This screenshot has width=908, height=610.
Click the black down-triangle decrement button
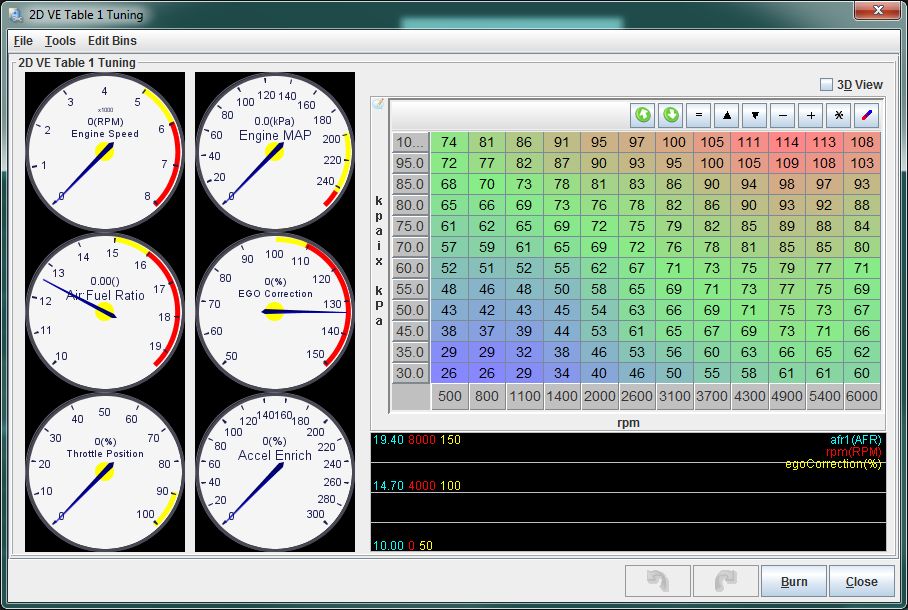coord(755,115)
